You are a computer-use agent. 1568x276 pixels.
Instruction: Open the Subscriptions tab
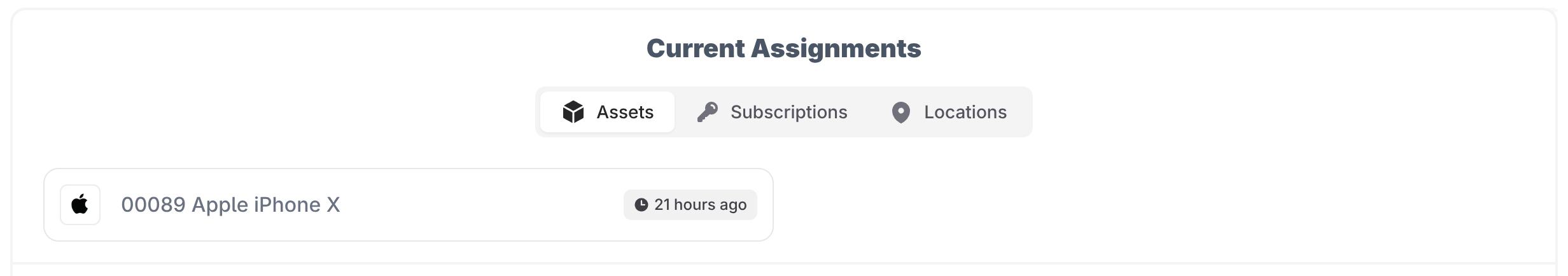click(773, 112)
